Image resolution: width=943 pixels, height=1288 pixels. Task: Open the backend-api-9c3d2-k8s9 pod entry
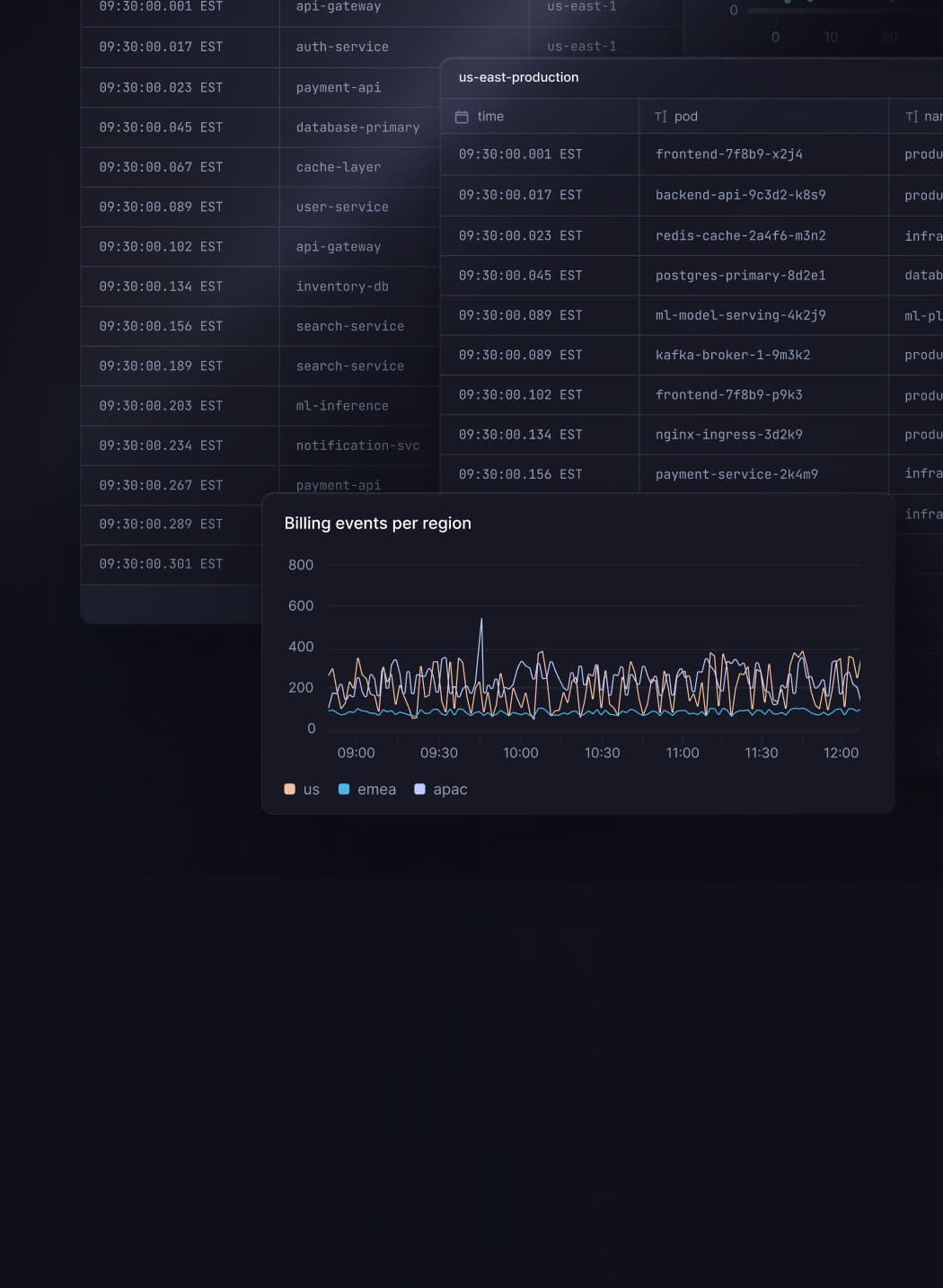(740, 195)
